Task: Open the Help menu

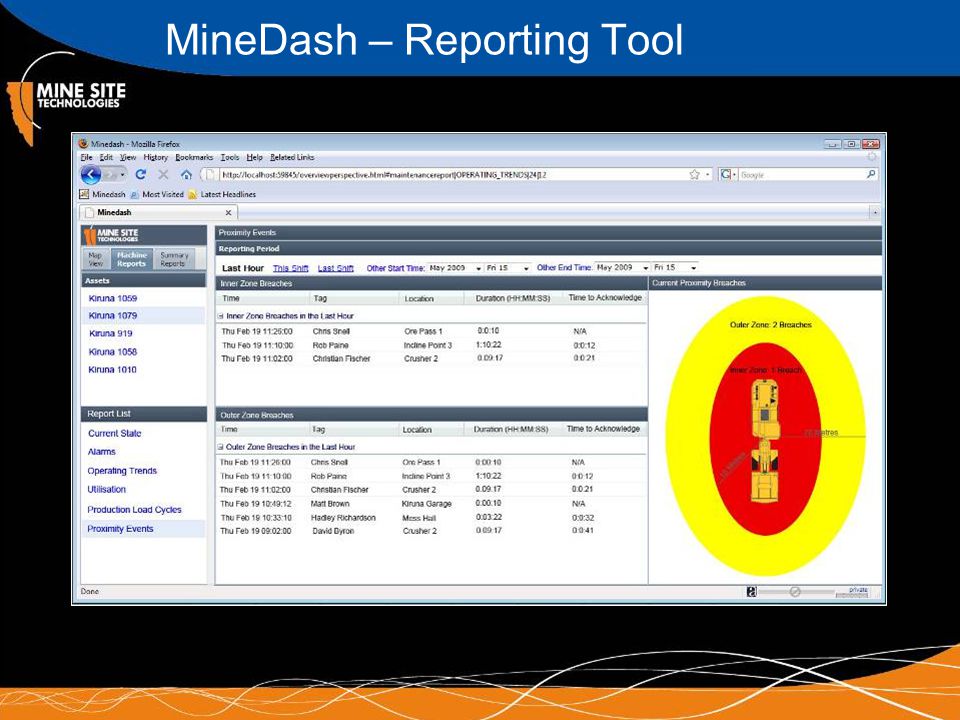Action: coord(254,157)
